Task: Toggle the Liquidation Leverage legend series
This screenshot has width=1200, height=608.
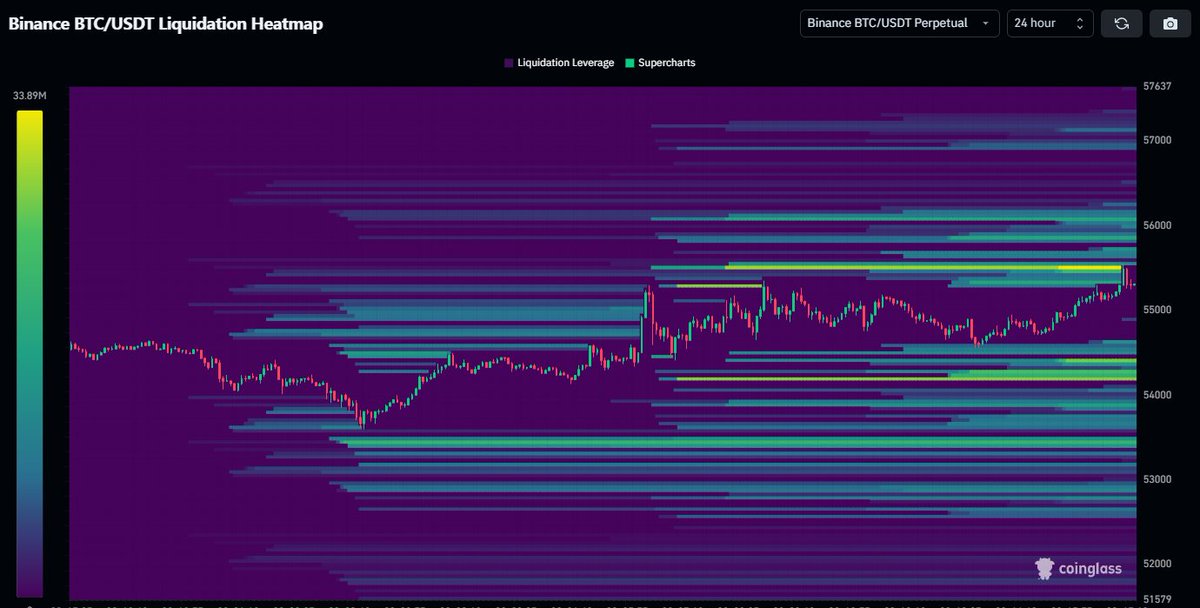Action: point(559,62)
